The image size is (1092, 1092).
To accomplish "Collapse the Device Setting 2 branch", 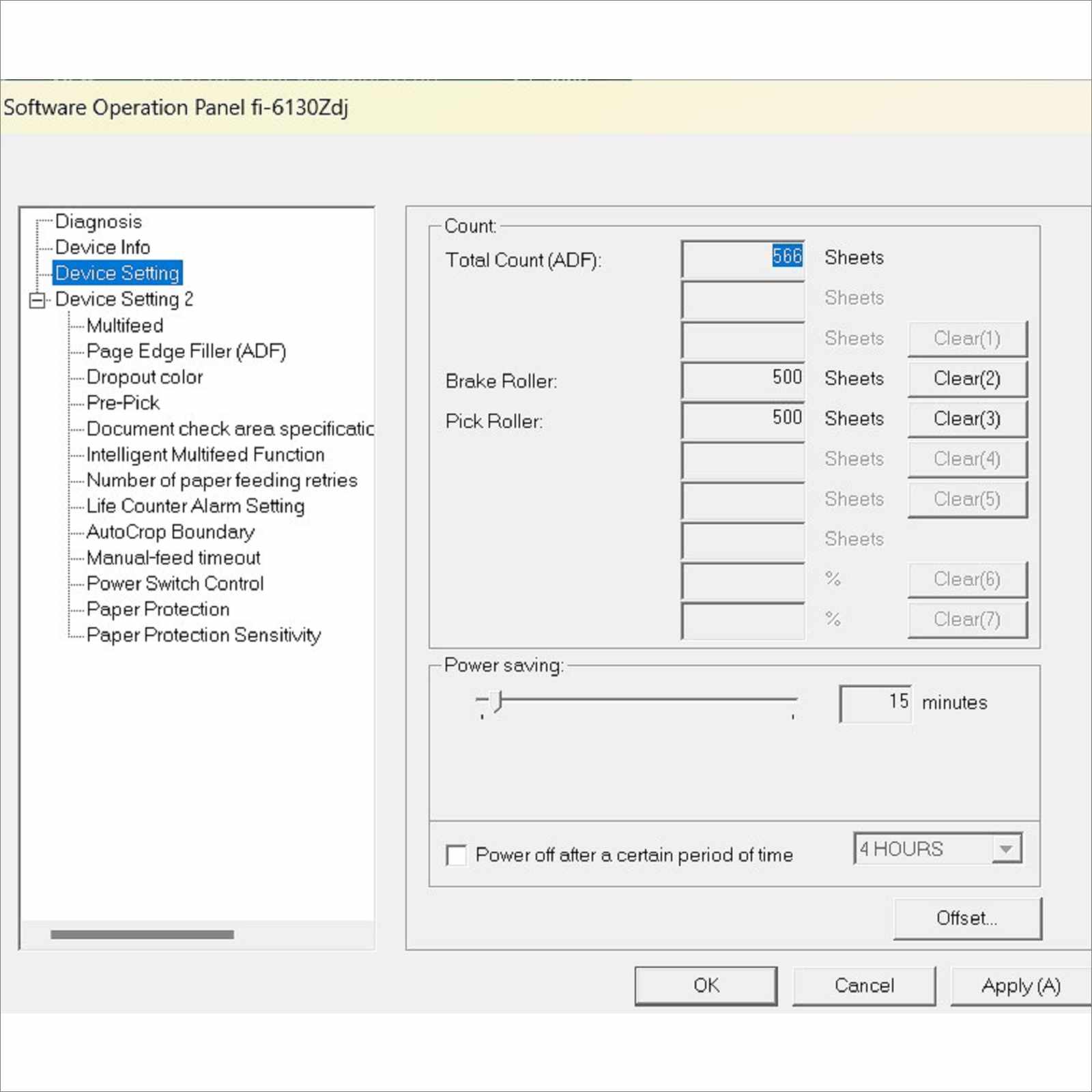I will click(37, 300).
